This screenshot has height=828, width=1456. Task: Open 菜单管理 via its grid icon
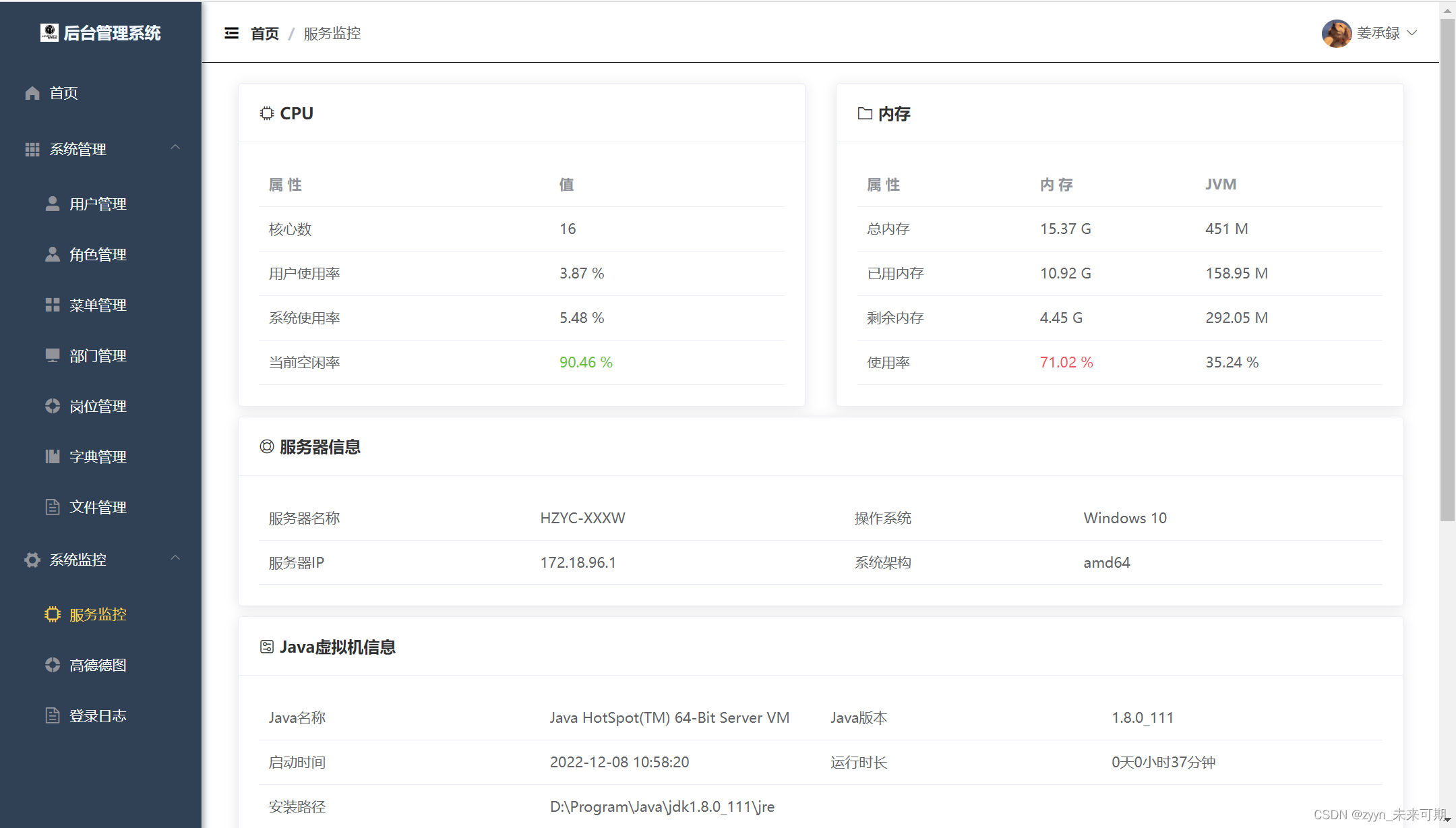click(x=53, y=305)
